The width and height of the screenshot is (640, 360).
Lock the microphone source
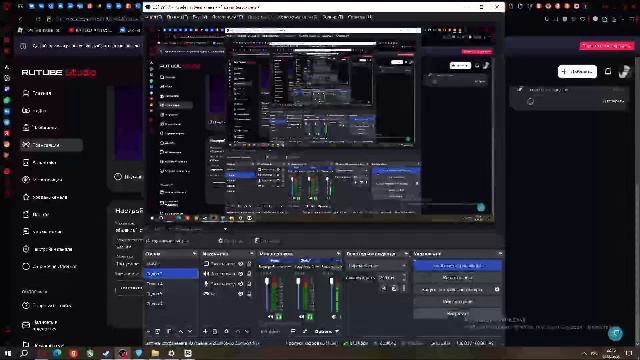[249, 283]
